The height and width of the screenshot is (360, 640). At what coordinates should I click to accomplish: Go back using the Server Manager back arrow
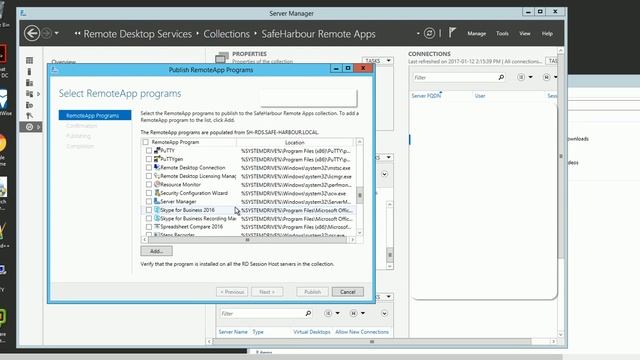32,33
